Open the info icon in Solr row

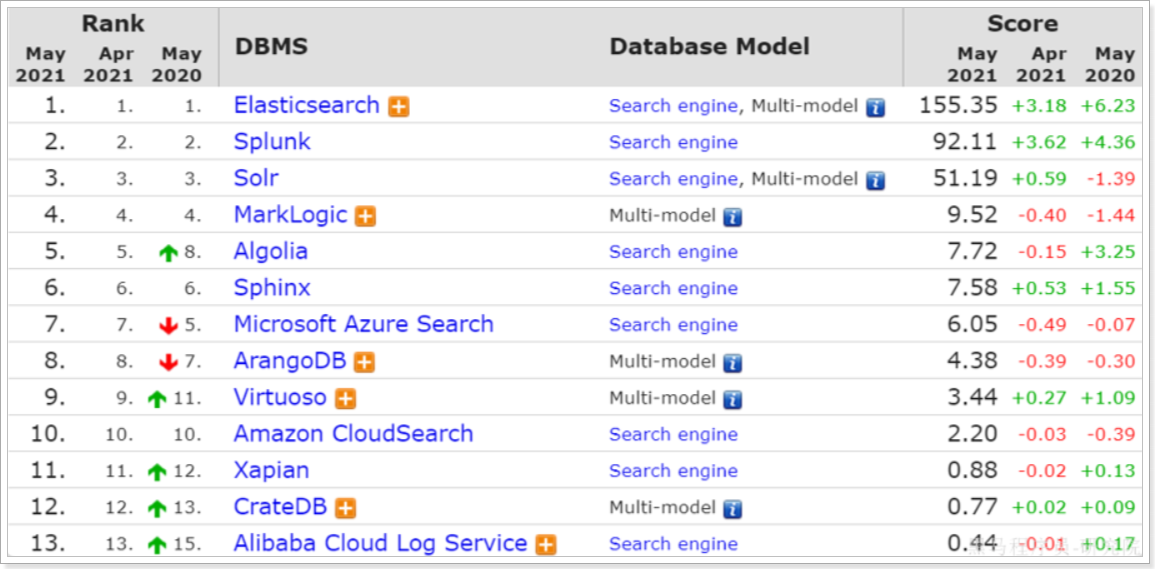875,181
